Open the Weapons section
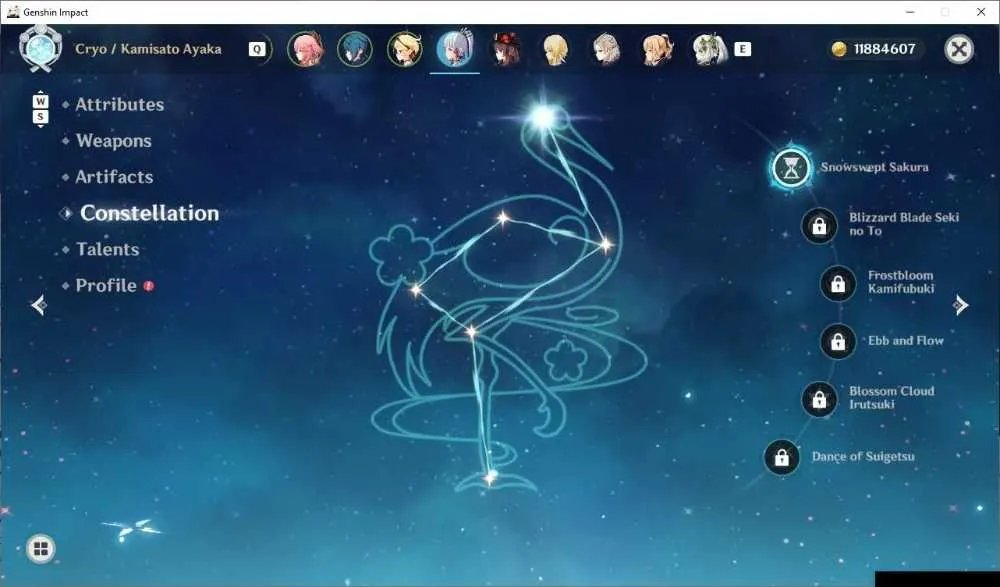This screenshot has width=1000, height=587. 114,141
